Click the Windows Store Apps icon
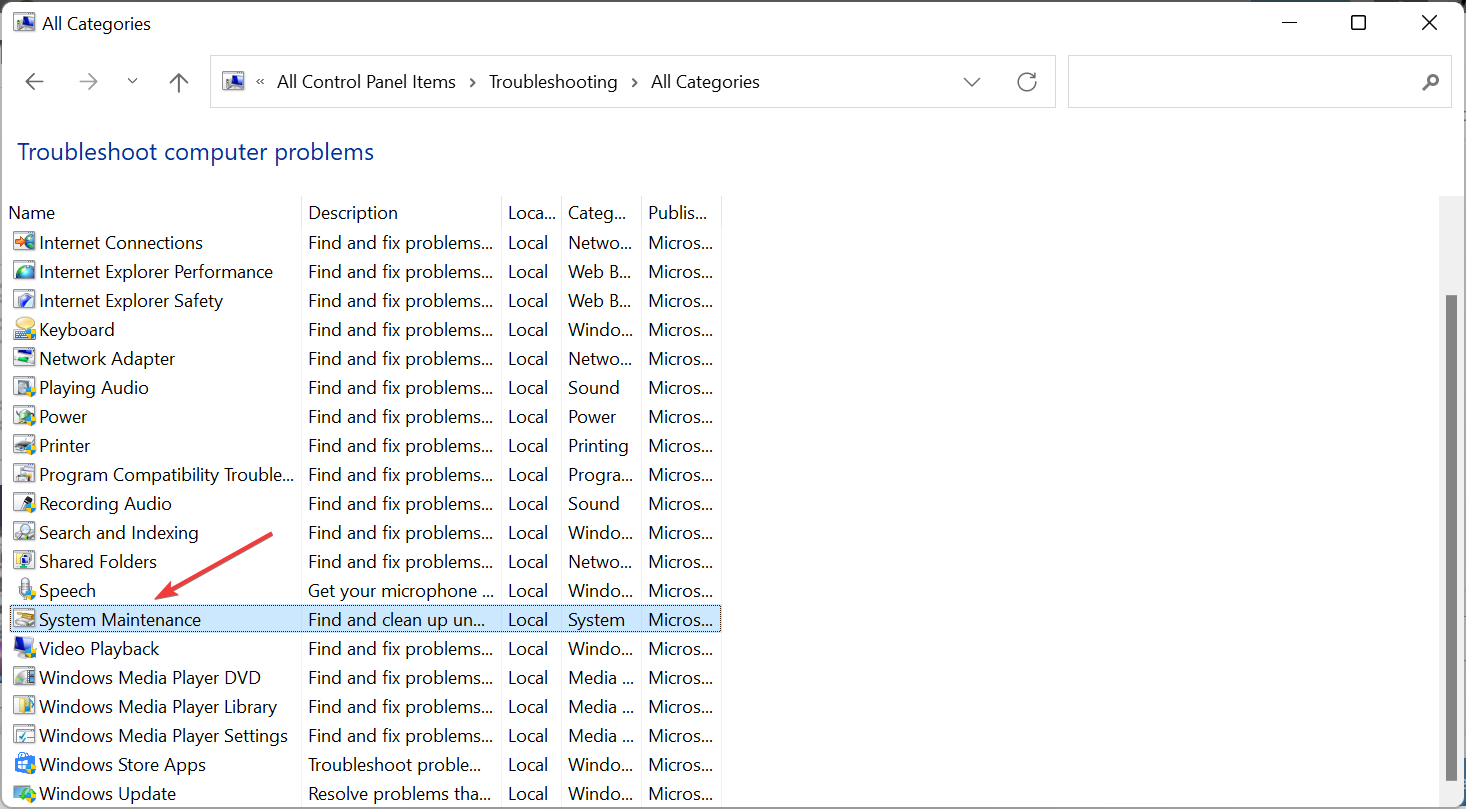Screen dimensions: 1466x809 tap(24, 764)
